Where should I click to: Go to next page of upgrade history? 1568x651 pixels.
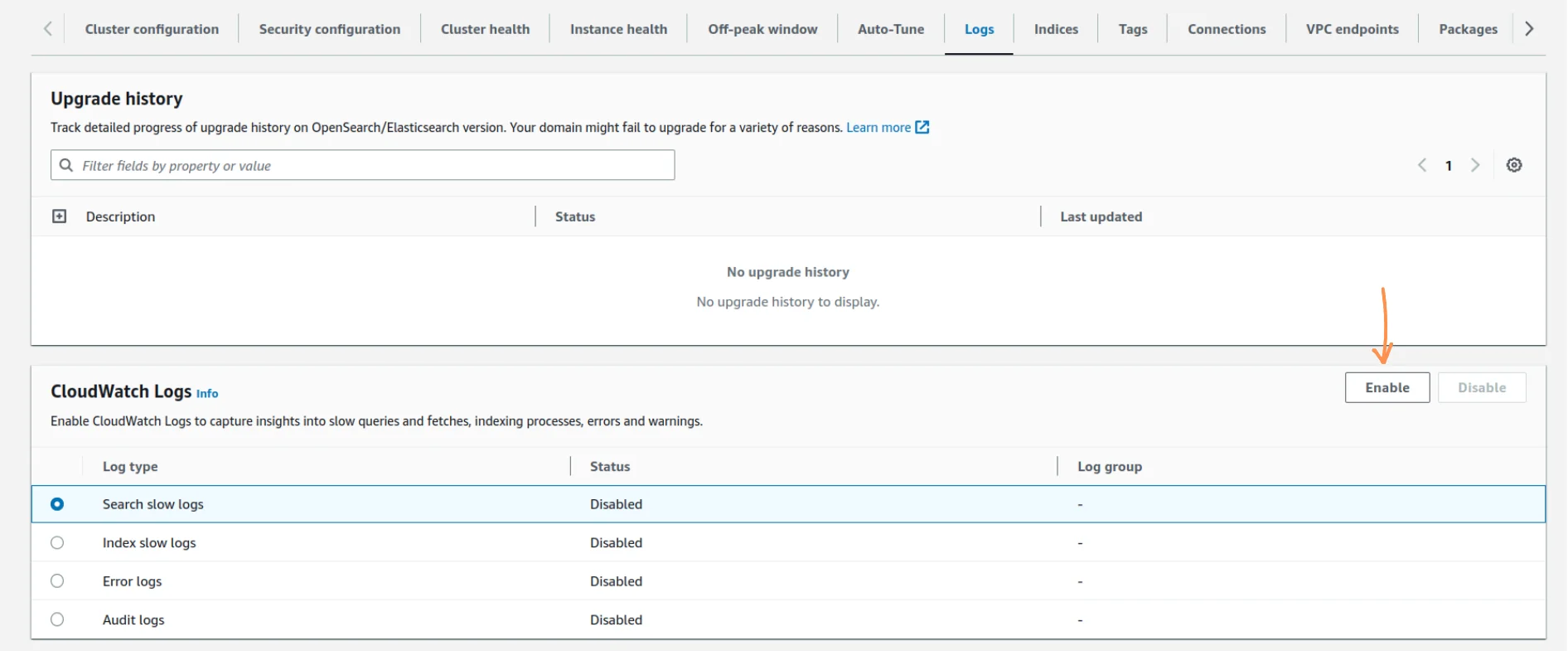click(x=1475, y=165)
